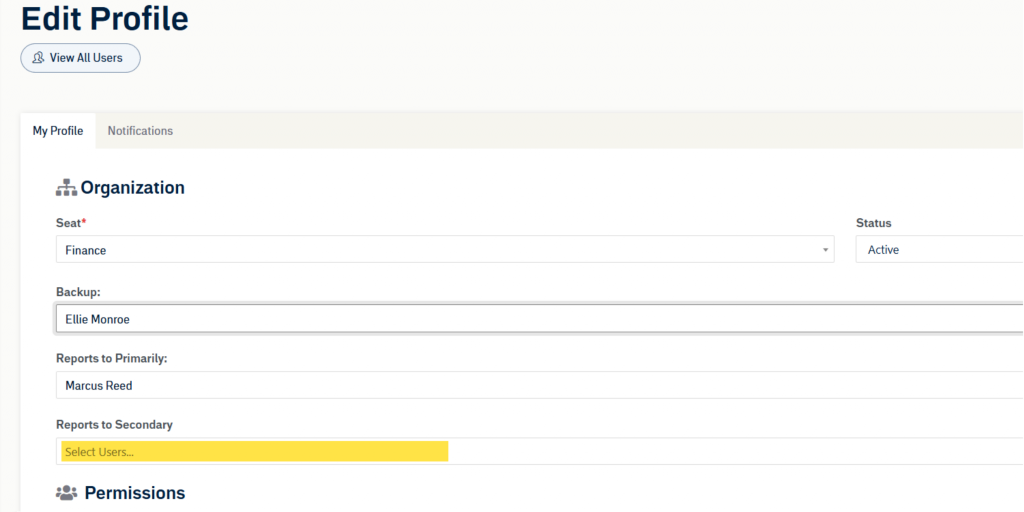Select the Finance value in Seat field
Image resolution: width=1024 pixels, height=512 pixels.
click(86, 250)
